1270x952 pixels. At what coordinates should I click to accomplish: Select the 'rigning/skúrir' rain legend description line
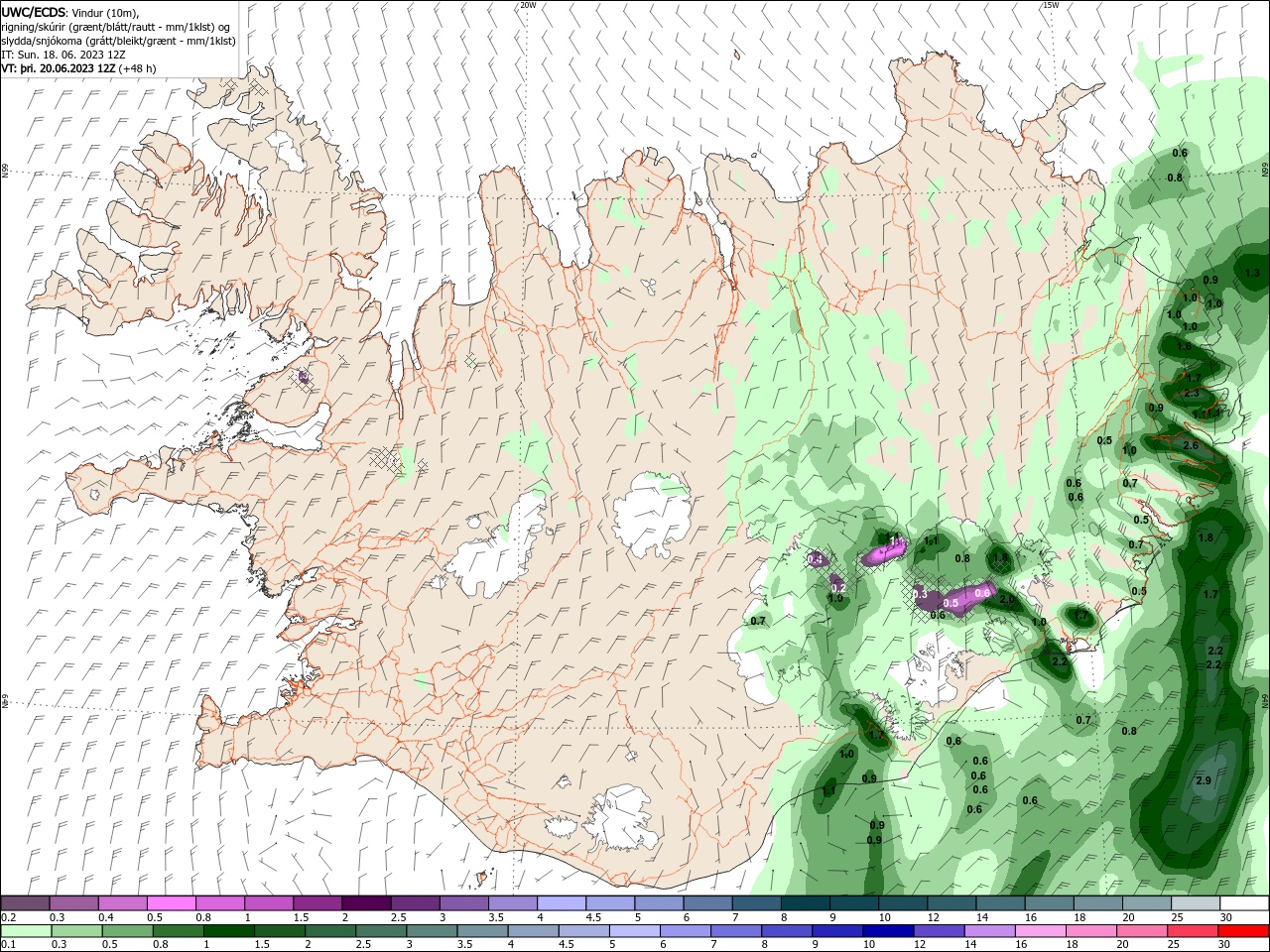point(114,27)
